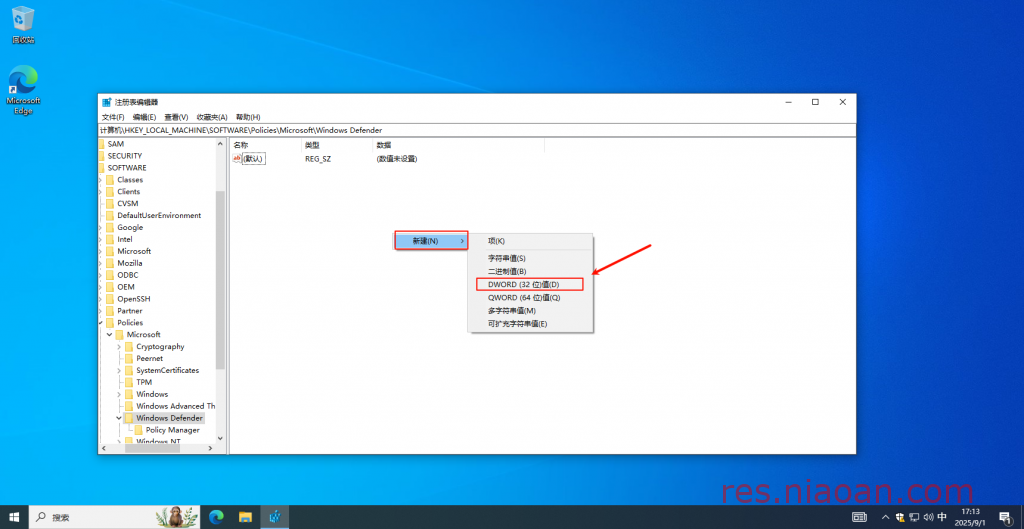1024x529 pixels.
Task: Click the Windows Start button
Action: (14, 517)
